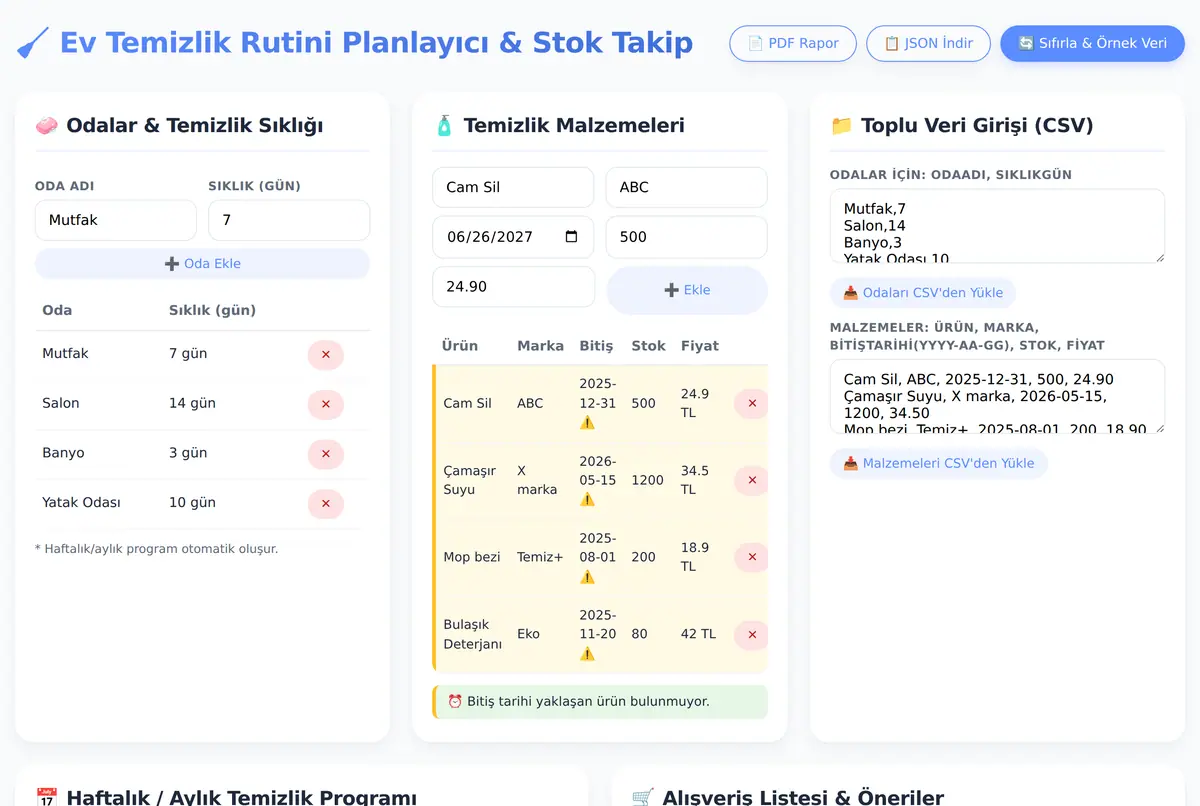Image resolution: width=1200 pixels, height=806 pixels.
Task: Edit the stock field containing 500
Action: (x=687, y=237)
